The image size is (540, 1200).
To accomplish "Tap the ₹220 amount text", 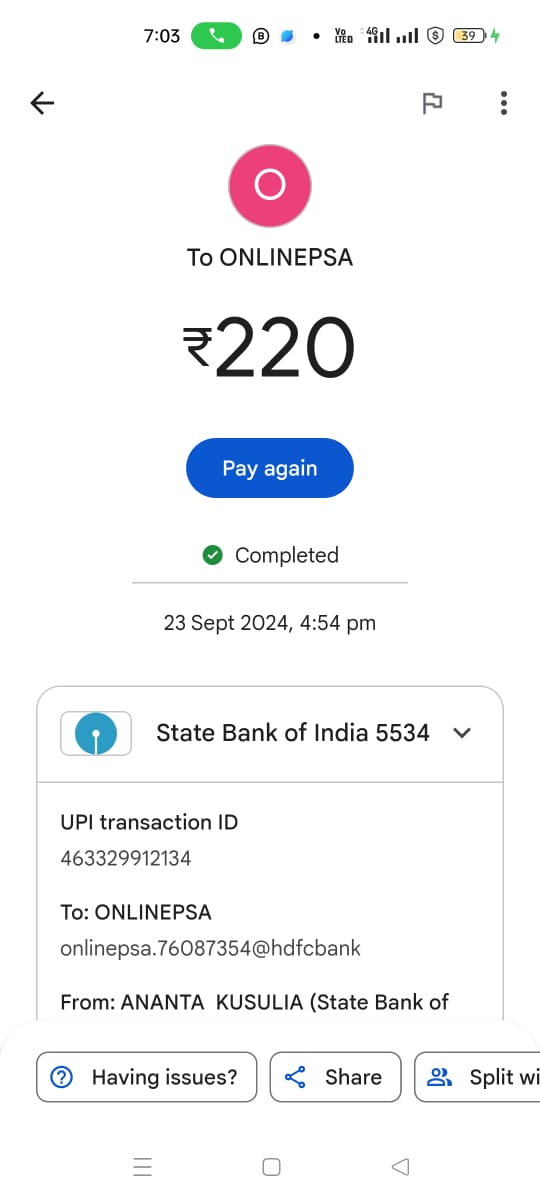I will click(270, 348).
